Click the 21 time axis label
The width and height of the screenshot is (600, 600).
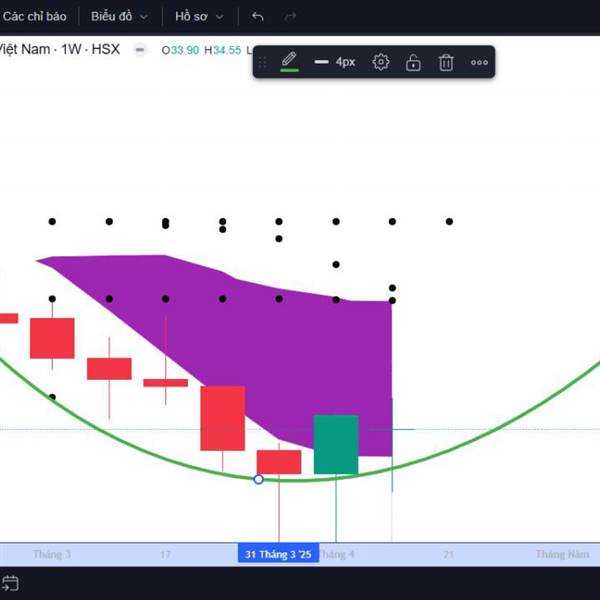point(448,554)
